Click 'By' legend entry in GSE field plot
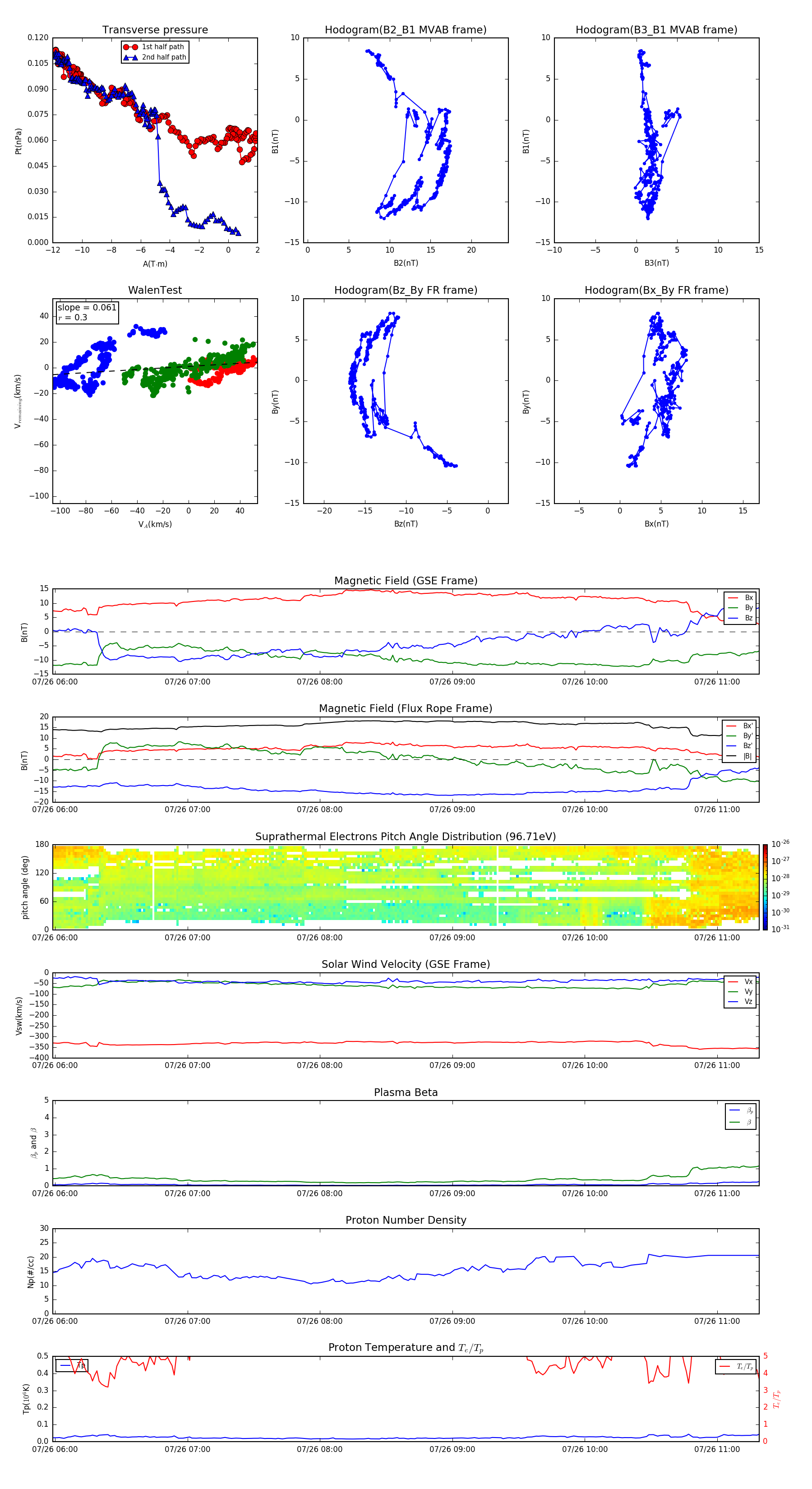Image resolution: width=812 pixels, height=1489 pixels. coord(741,607)
